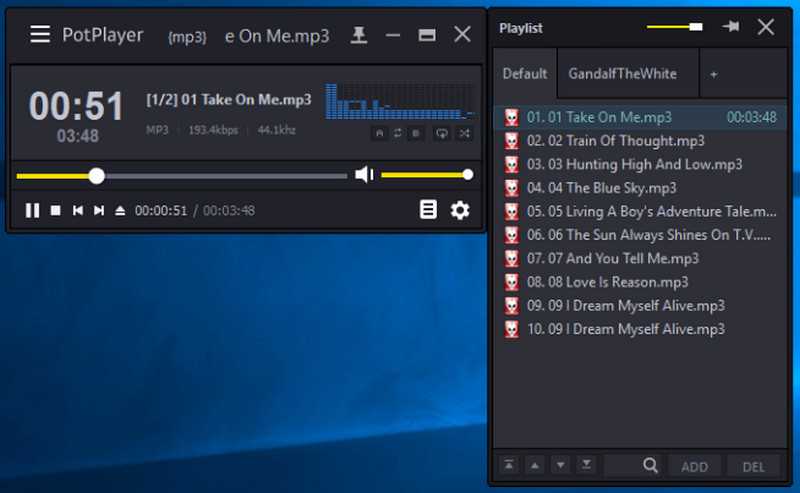
Task: Pin the player window on top
Action: [359, 35]
